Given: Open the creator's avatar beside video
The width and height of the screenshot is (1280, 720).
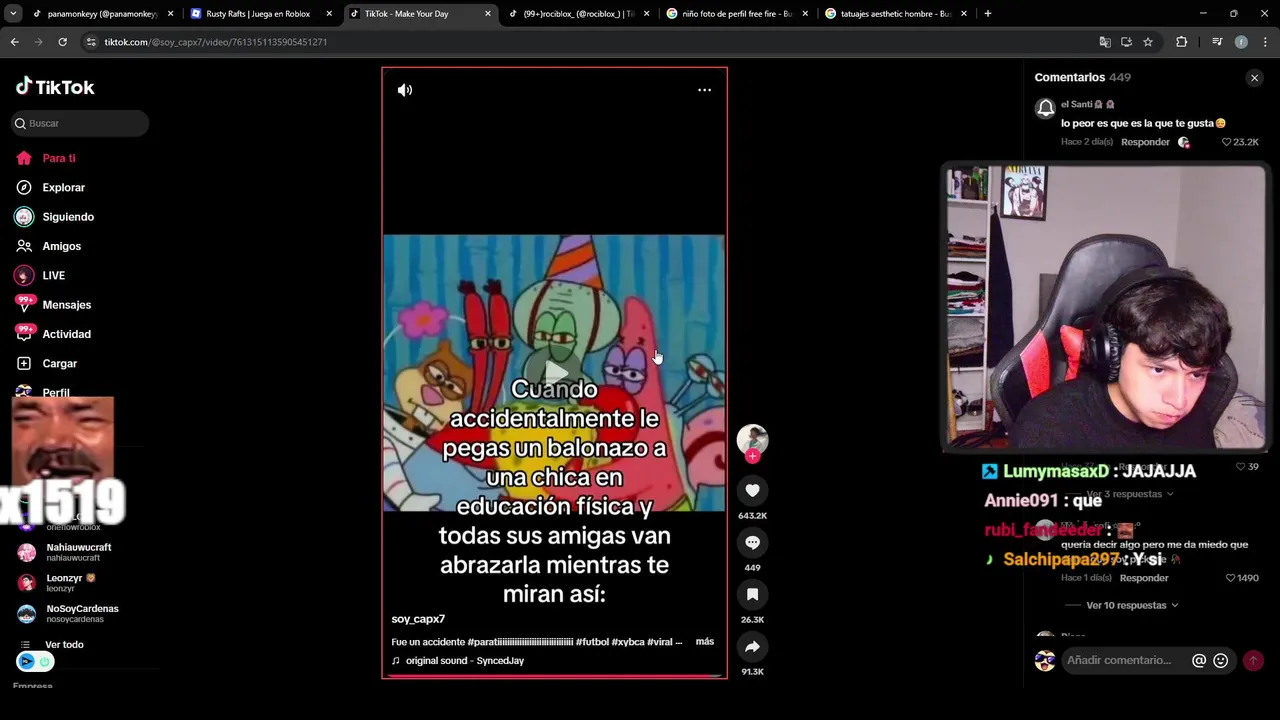Looking at the screenshot, I should tap(752, 438).
